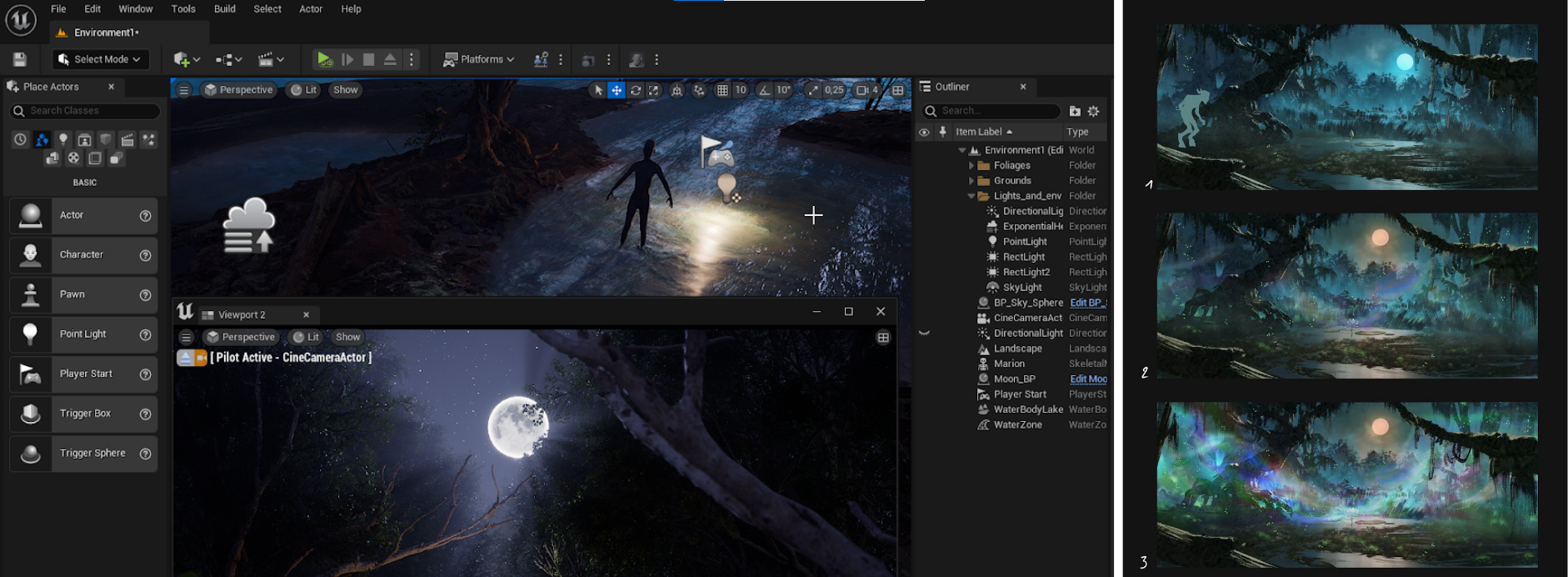The image size is (1568, 577).
Task: Open the main viewport Show menu
Action: [345, 90]
